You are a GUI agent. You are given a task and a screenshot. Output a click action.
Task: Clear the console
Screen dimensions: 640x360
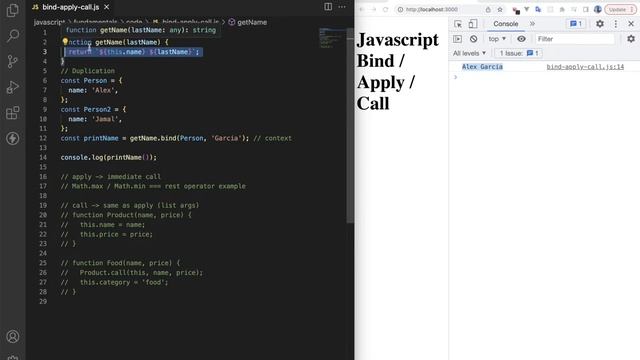pyautogui.click(x=473, y=39)
